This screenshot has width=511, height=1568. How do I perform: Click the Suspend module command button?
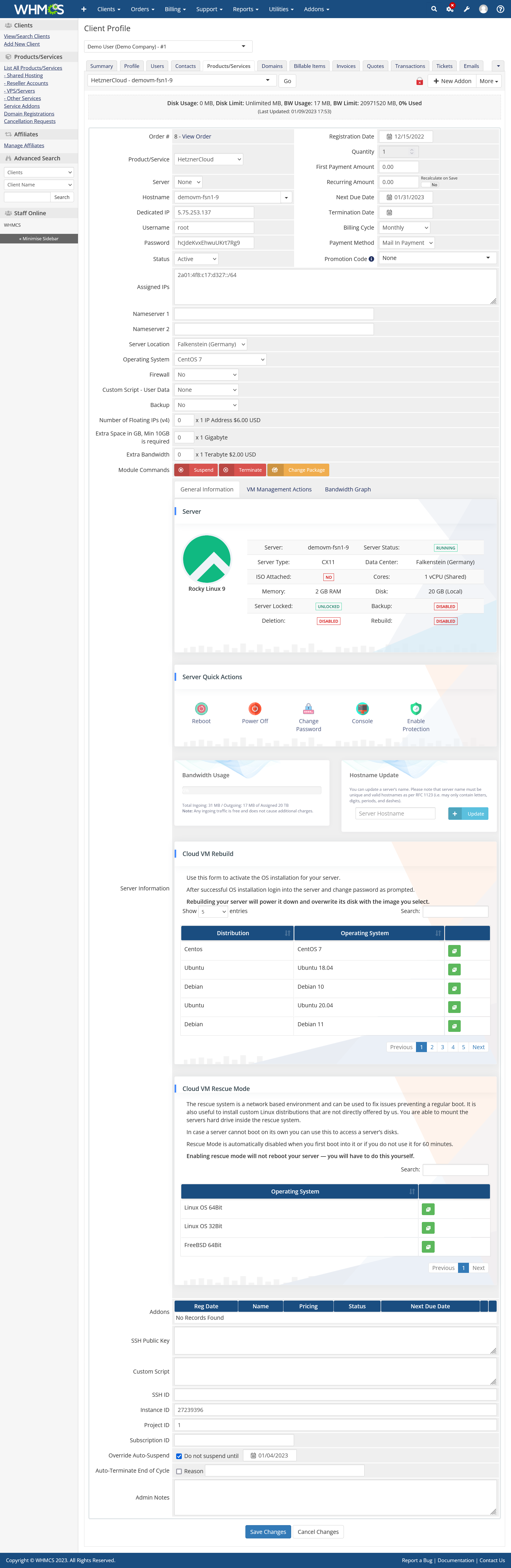coord(196,470)
